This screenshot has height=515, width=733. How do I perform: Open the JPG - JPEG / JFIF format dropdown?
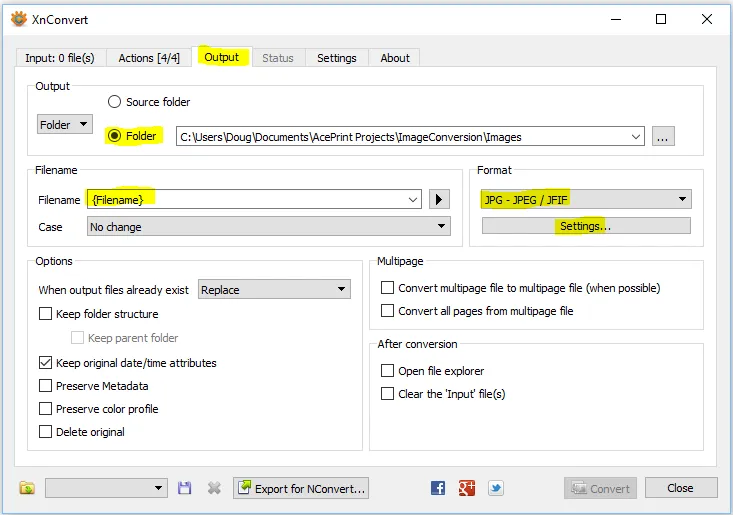tap(586, 200)
